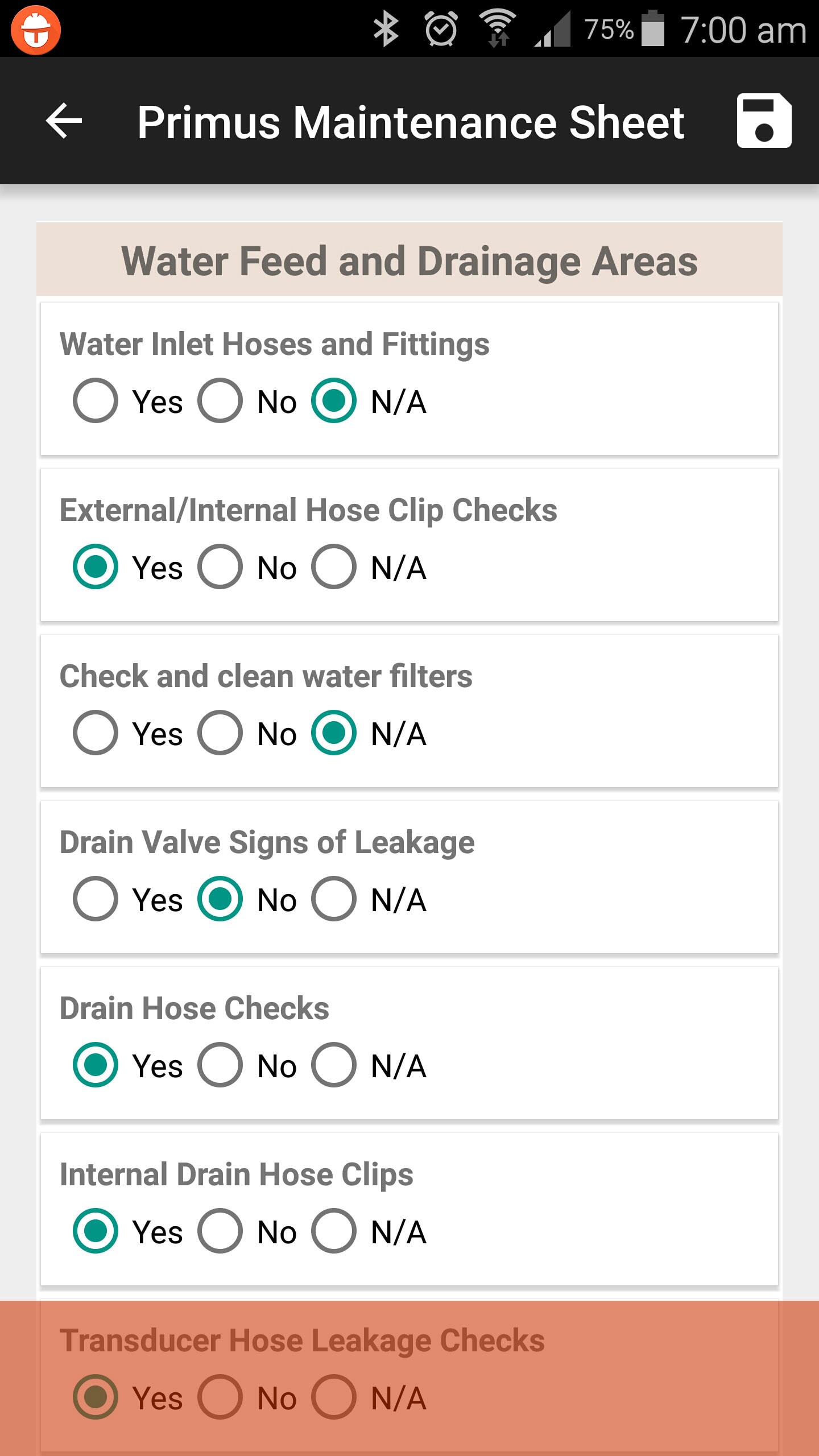
Task: Tap the alarm clock status icon
Action: tap(441, 29)
